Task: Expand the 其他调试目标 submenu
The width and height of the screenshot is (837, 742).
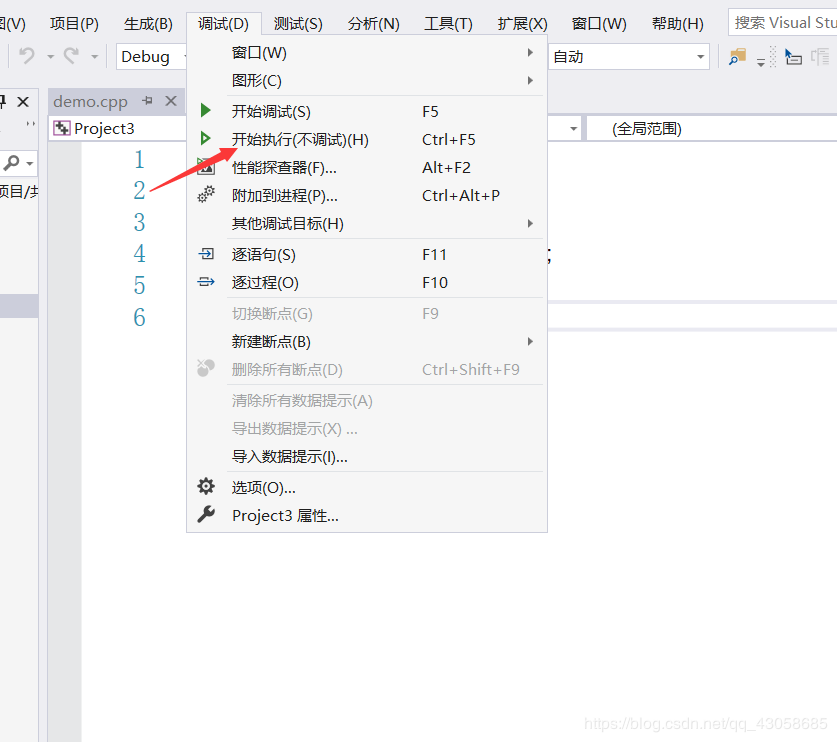Action: click(290, 223)
